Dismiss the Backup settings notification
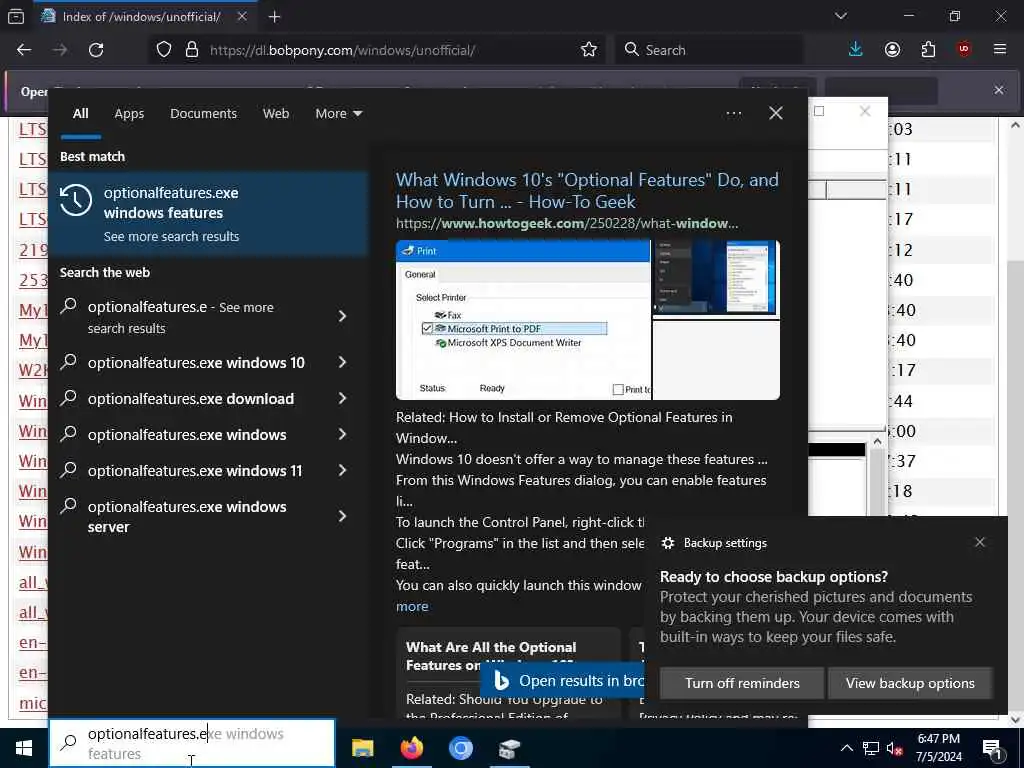The image size is (1024, 768). [980, 542]
